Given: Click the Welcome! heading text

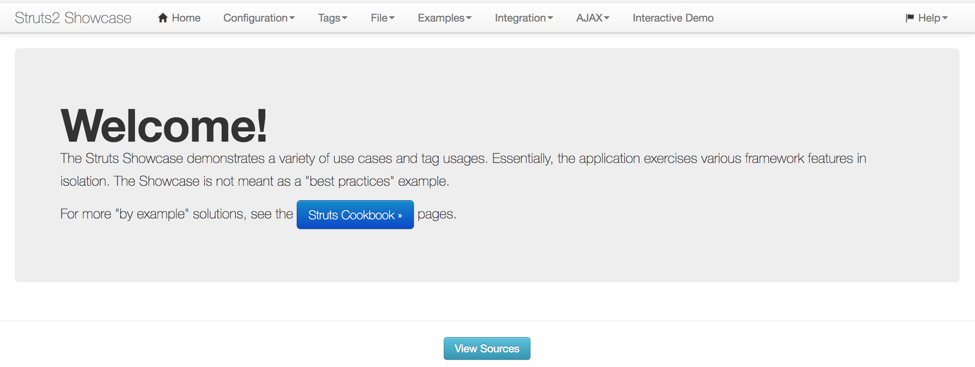Looking at the screenshot, I should 164,126.
